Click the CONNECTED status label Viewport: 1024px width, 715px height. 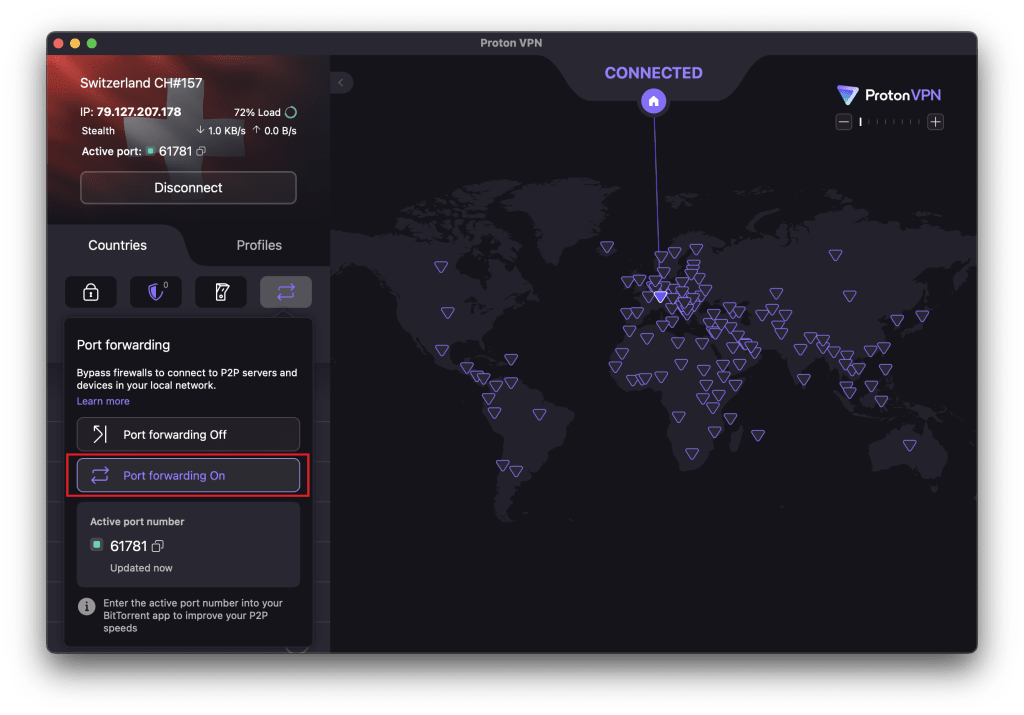point(654,73)
